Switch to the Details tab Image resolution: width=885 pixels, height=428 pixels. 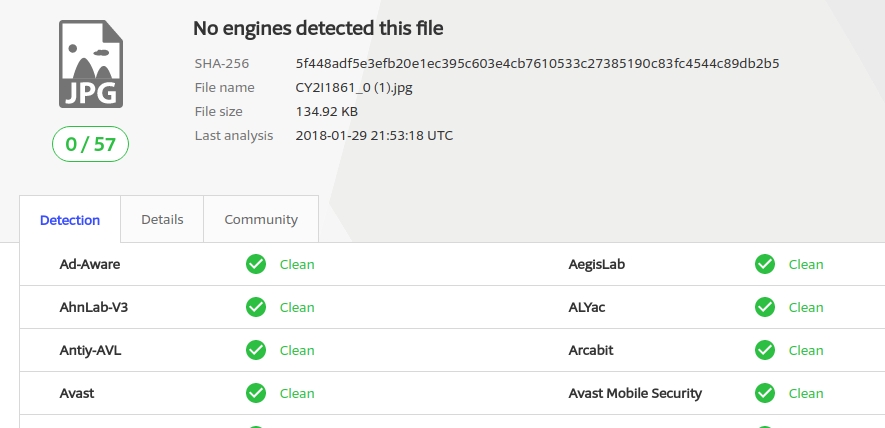click(162, 219)
